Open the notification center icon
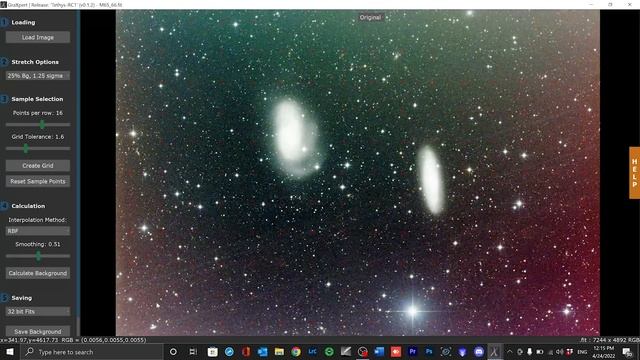 tap(628, 352)
